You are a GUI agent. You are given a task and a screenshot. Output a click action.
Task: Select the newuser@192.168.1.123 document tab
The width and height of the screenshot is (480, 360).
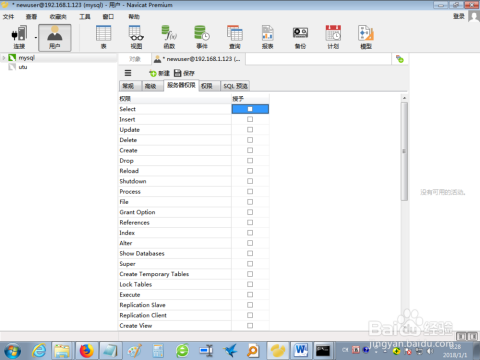(x=198, y=59)
